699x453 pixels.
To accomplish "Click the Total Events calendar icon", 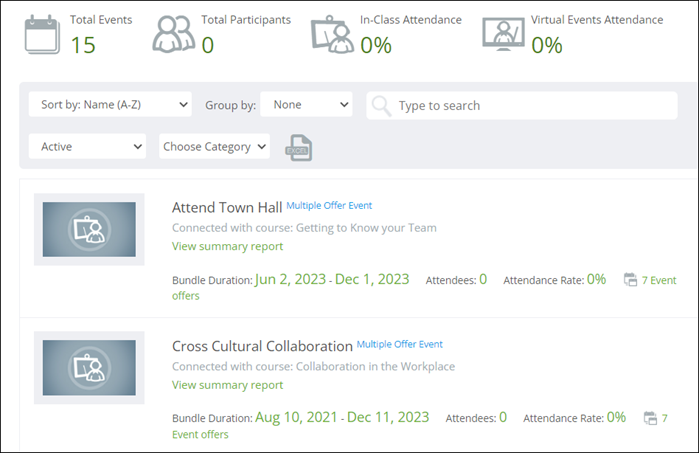I will tap(42, 34).
